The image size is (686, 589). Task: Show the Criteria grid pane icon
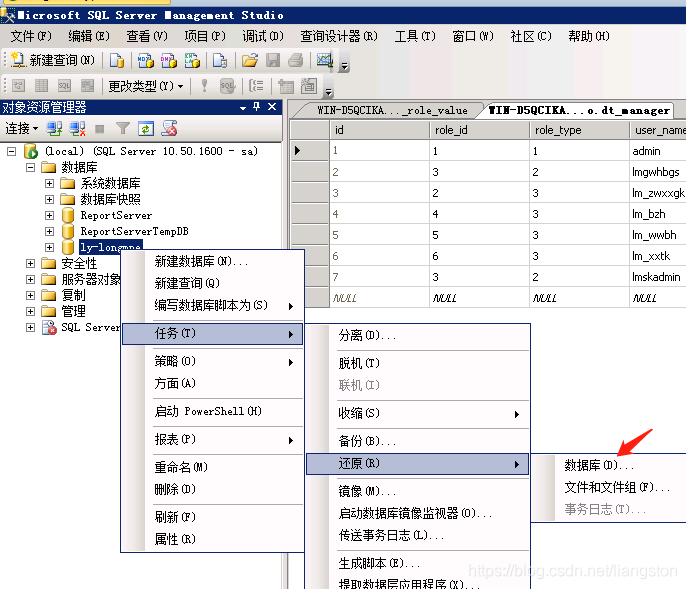[x=41, y=85]
